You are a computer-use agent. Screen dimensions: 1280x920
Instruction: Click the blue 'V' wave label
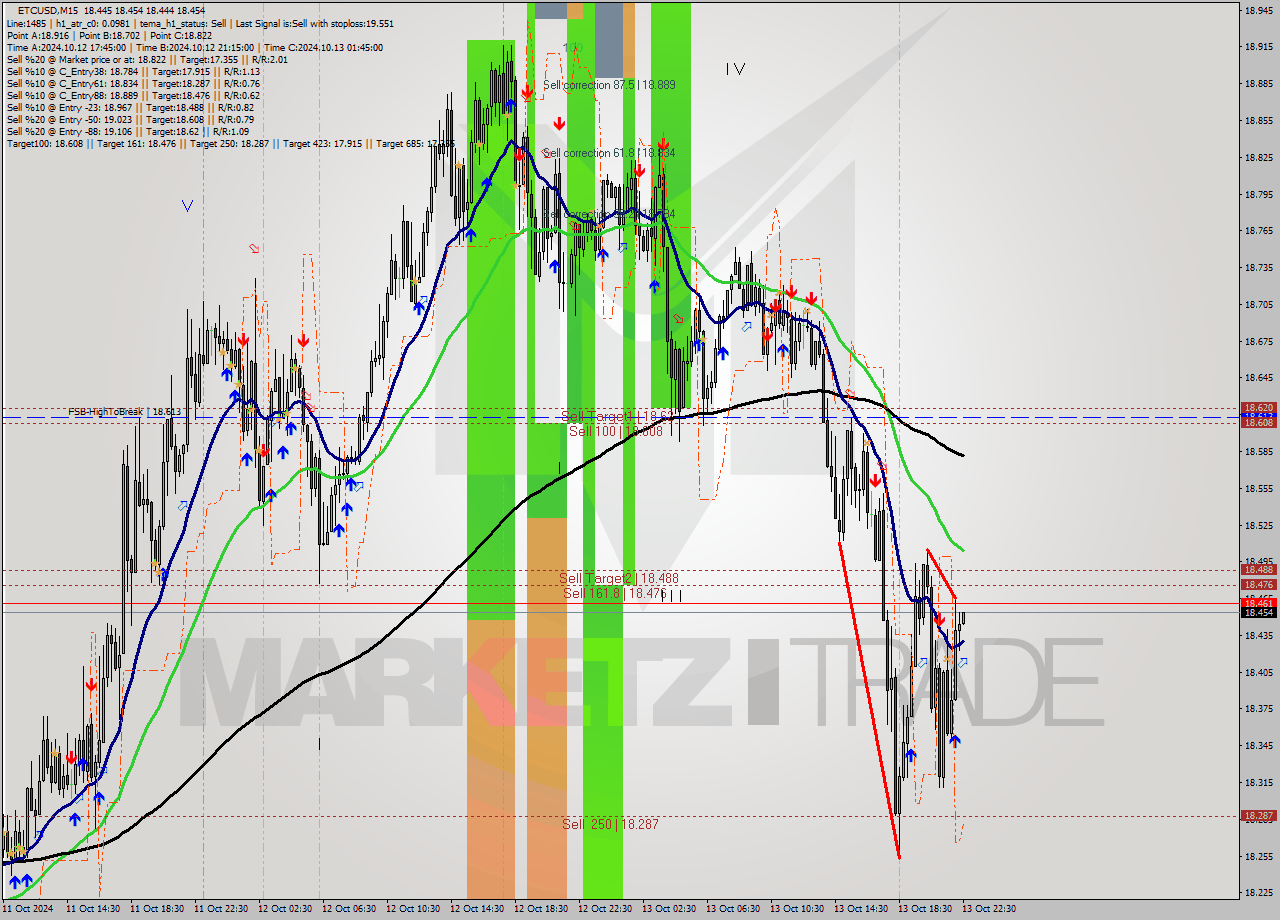tap(187, 206)
